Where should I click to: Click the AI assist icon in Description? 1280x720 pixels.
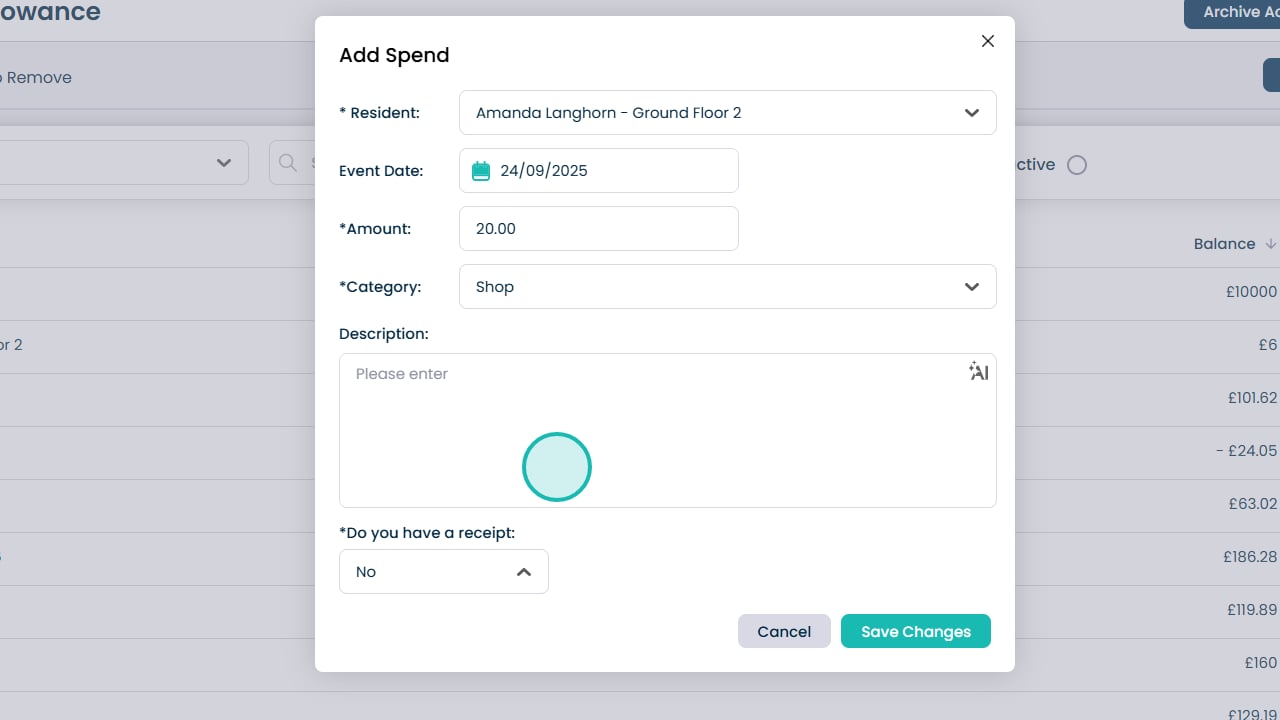[x=979, y=372]
